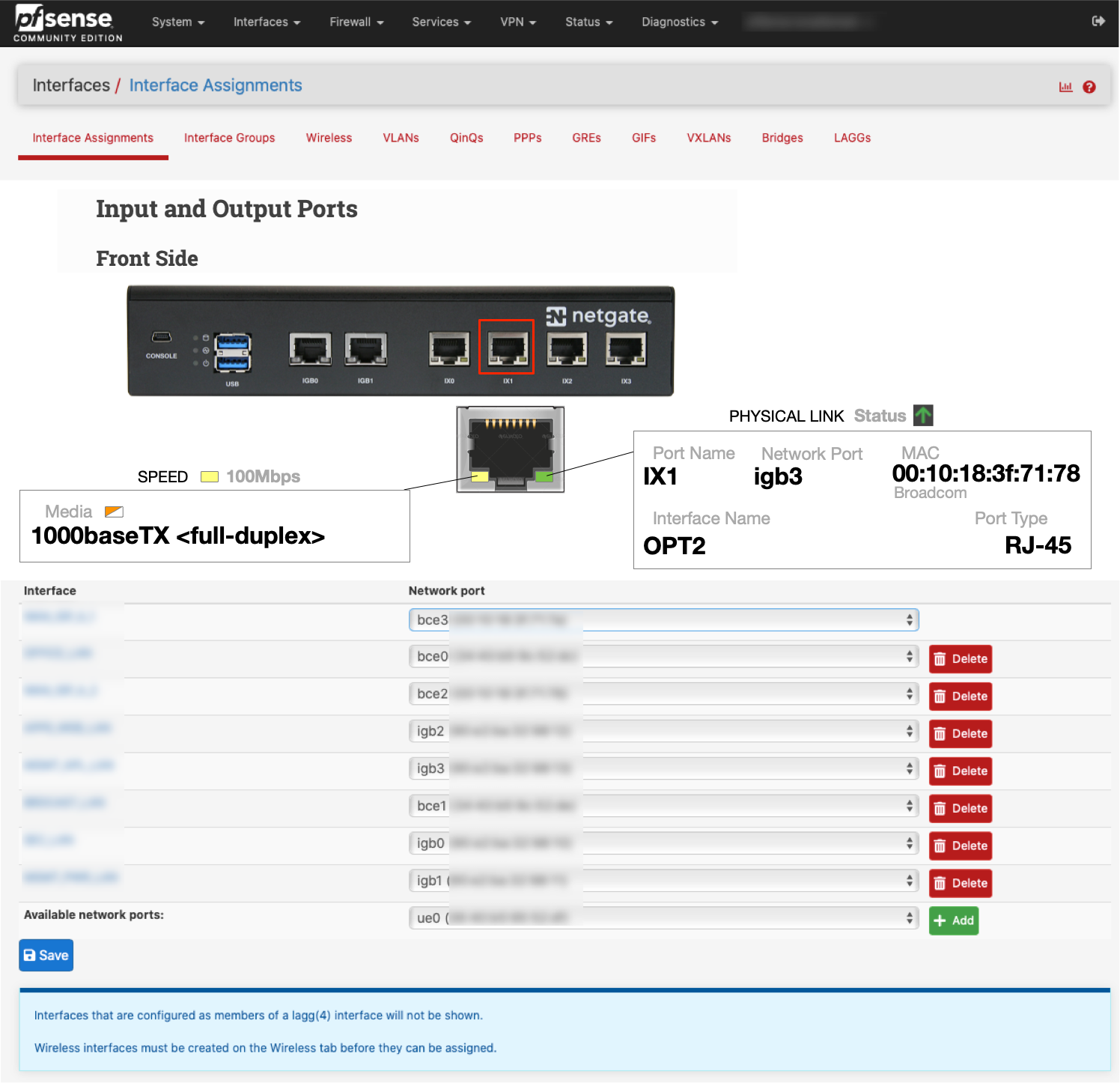
Task: Switch to QinQs tab
Action: click(466, 139)
